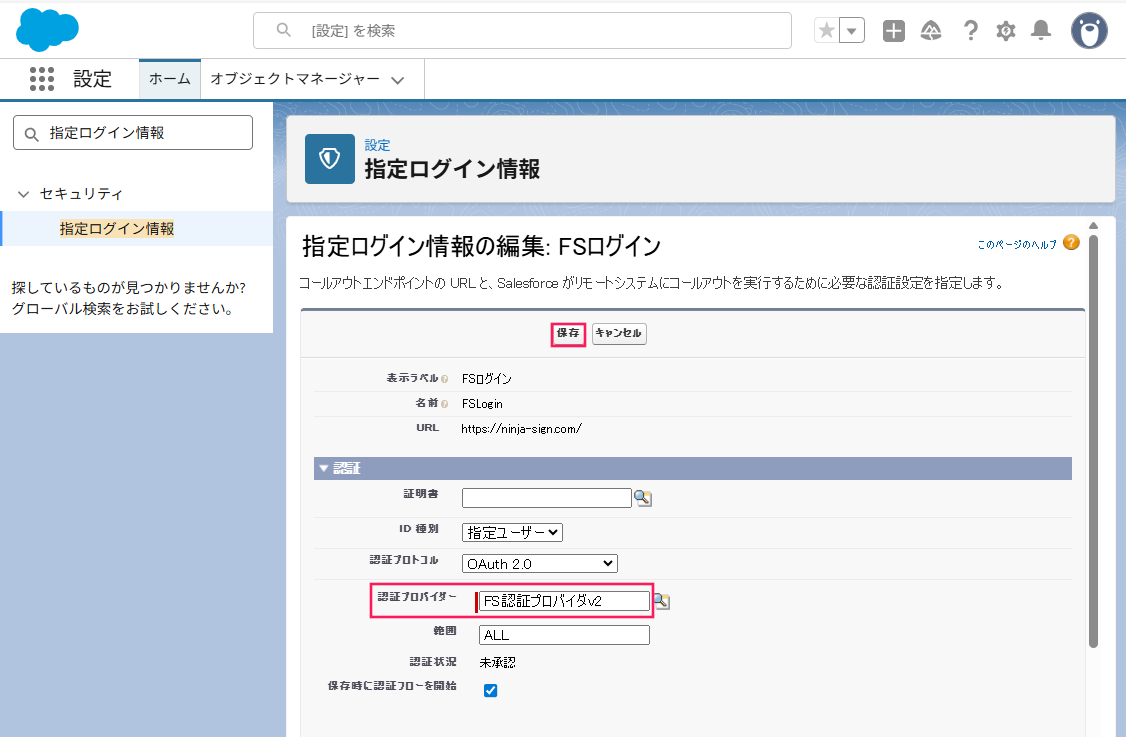Click the 証明書 text field
1126x737 pixels.
click(546, 498)
